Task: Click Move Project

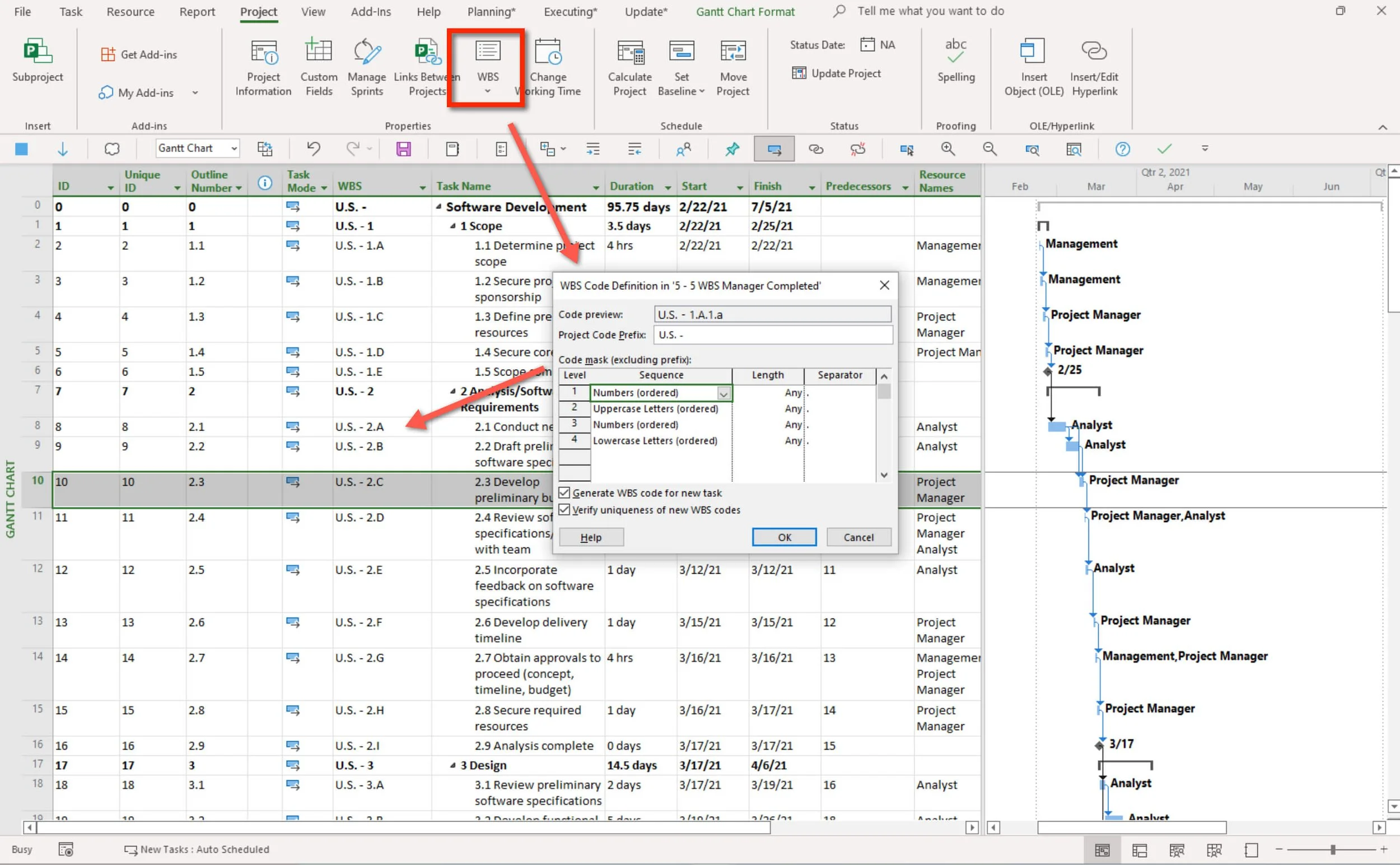Action: [x=732, y=67]
